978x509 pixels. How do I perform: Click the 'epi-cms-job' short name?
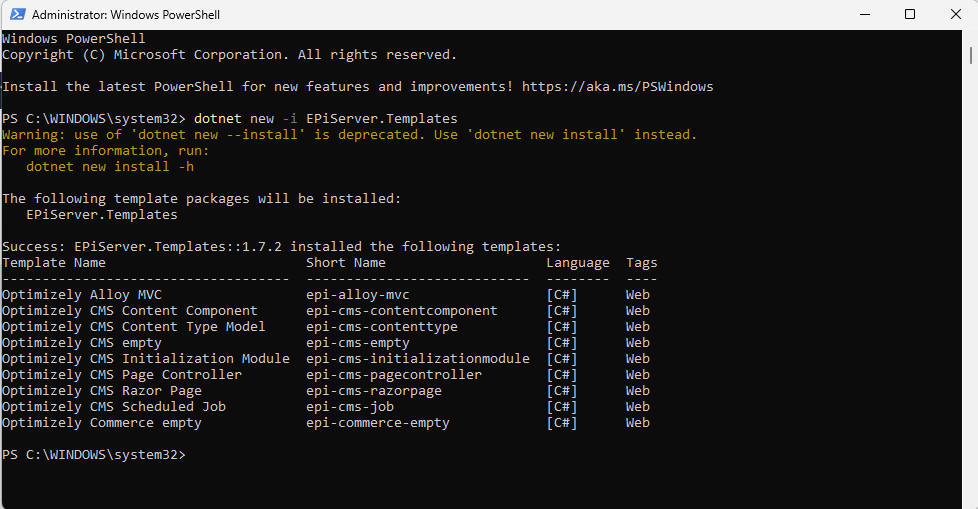350,407
